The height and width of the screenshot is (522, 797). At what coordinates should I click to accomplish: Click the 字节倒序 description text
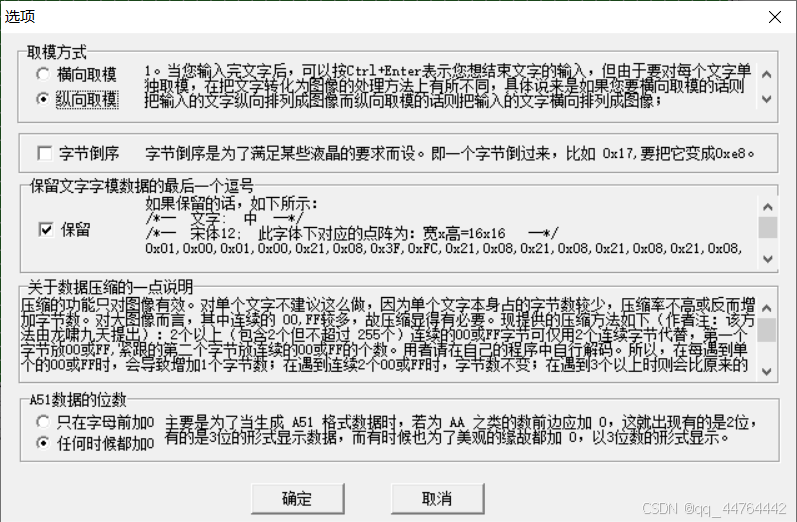(450, 153)
